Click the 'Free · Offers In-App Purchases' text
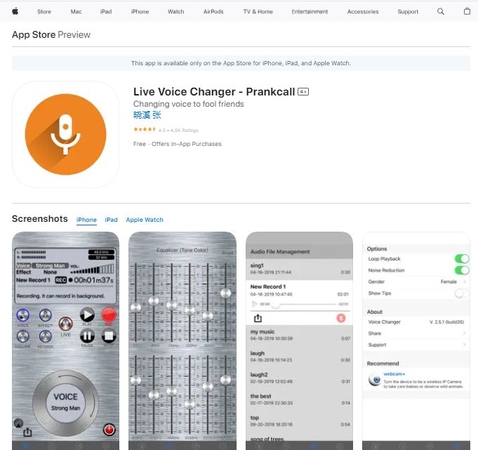 coord(177,144)
